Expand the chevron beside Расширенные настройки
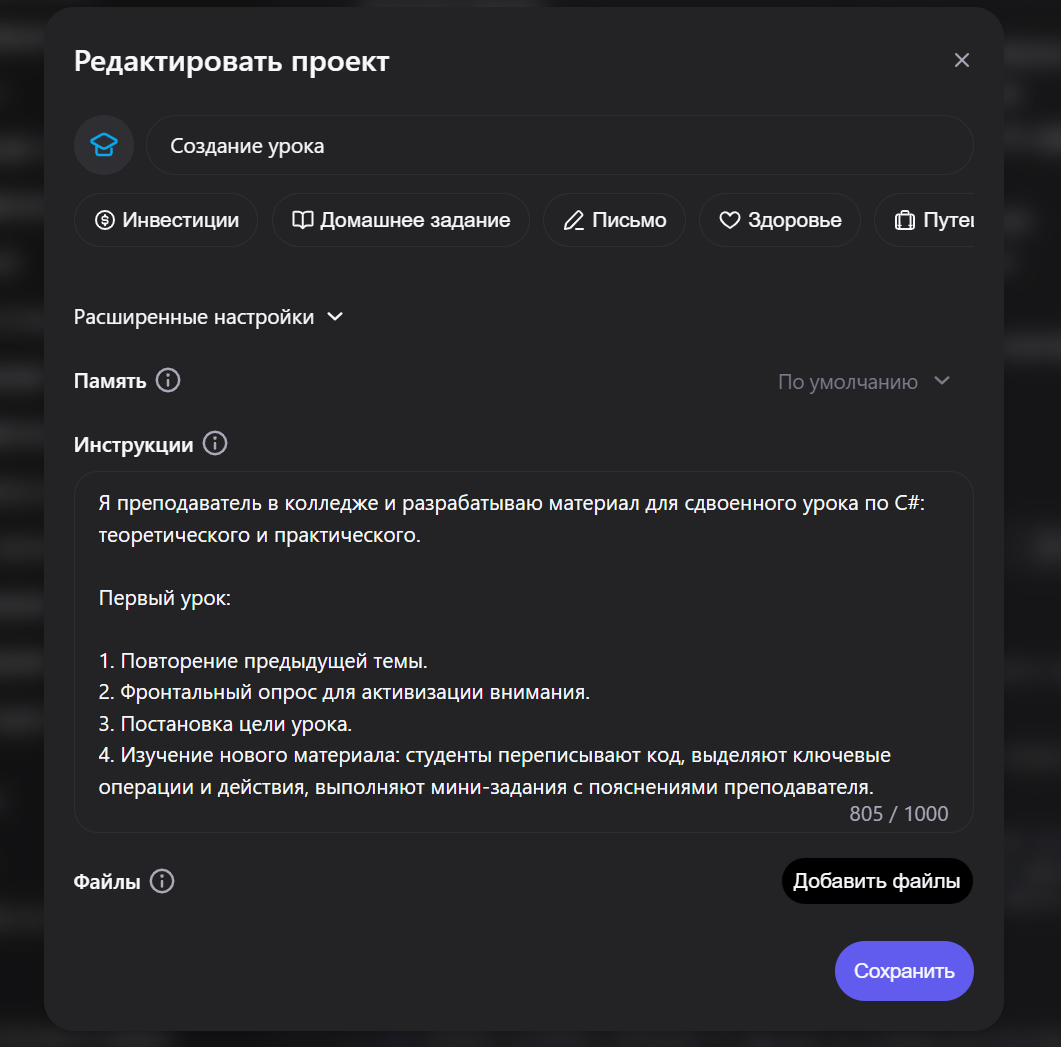This screenshot has width=1061, height=1047. pyautogui.click(x=335, y=316)
